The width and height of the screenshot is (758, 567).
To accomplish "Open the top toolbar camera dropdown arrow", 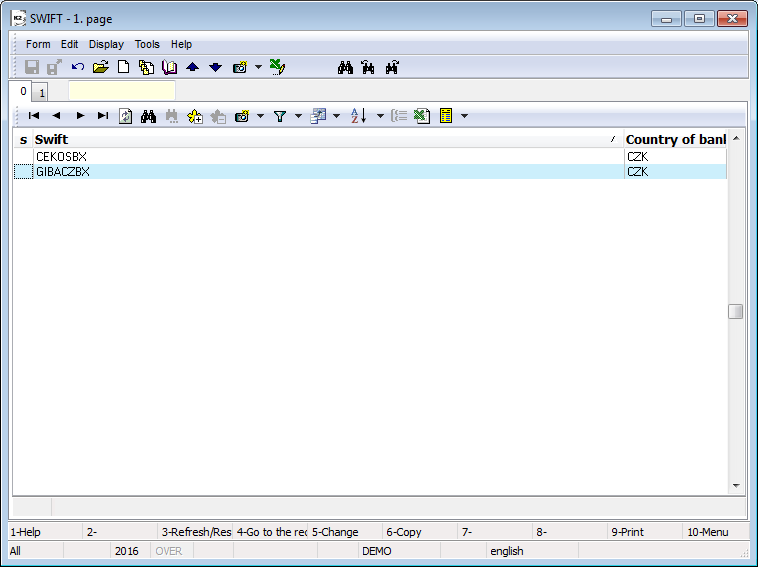I will coord(259,67).
